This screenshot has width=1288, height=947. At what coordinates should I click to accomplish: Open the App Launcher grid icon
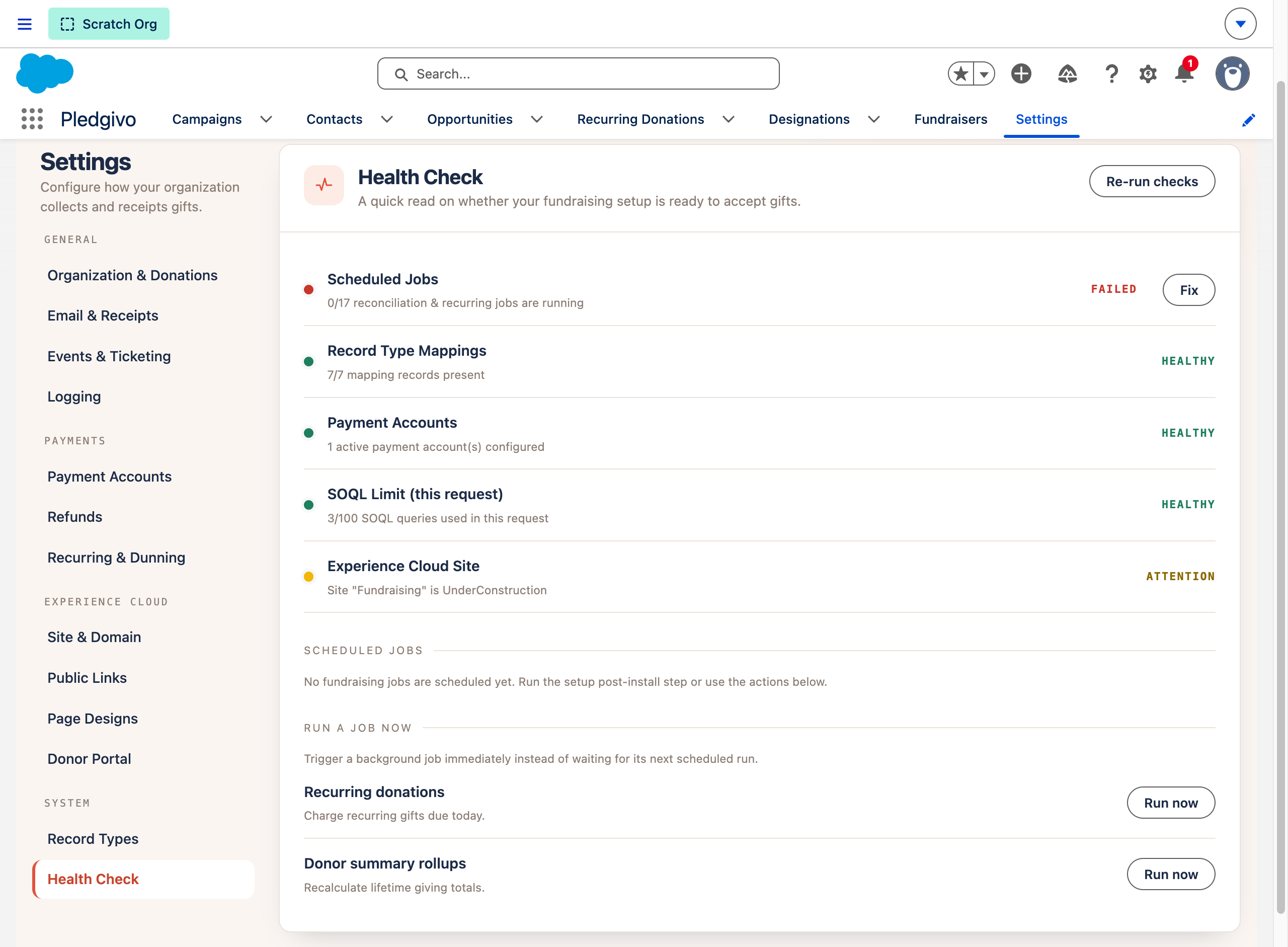(32, 119)
